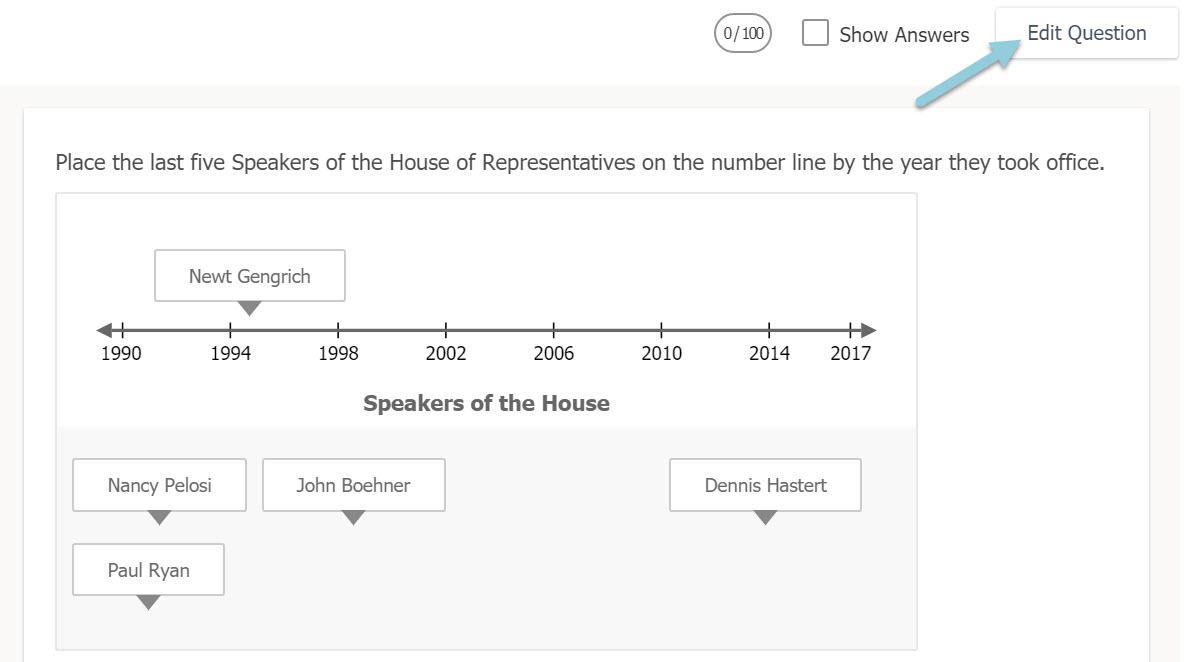Click the pointer under Newt Gengrich
1186x662 pixels.
coord(250,308)
